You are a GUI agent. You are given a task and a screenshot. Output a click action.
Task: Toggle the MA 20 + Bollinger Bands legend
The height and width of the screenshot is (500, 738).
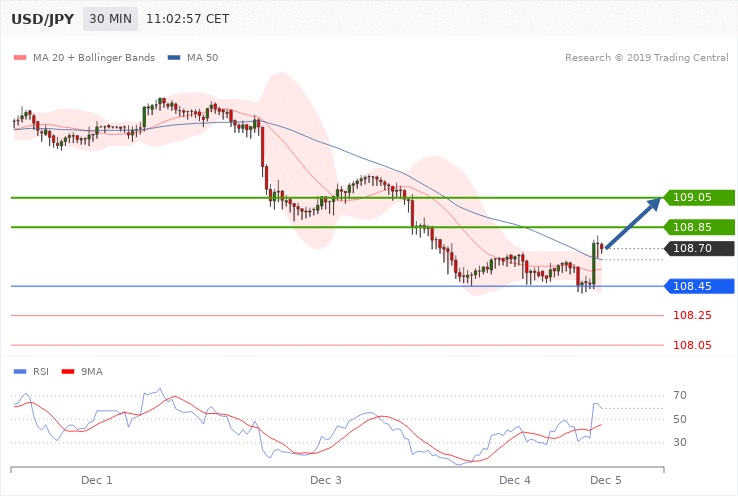tap(94, 58)
